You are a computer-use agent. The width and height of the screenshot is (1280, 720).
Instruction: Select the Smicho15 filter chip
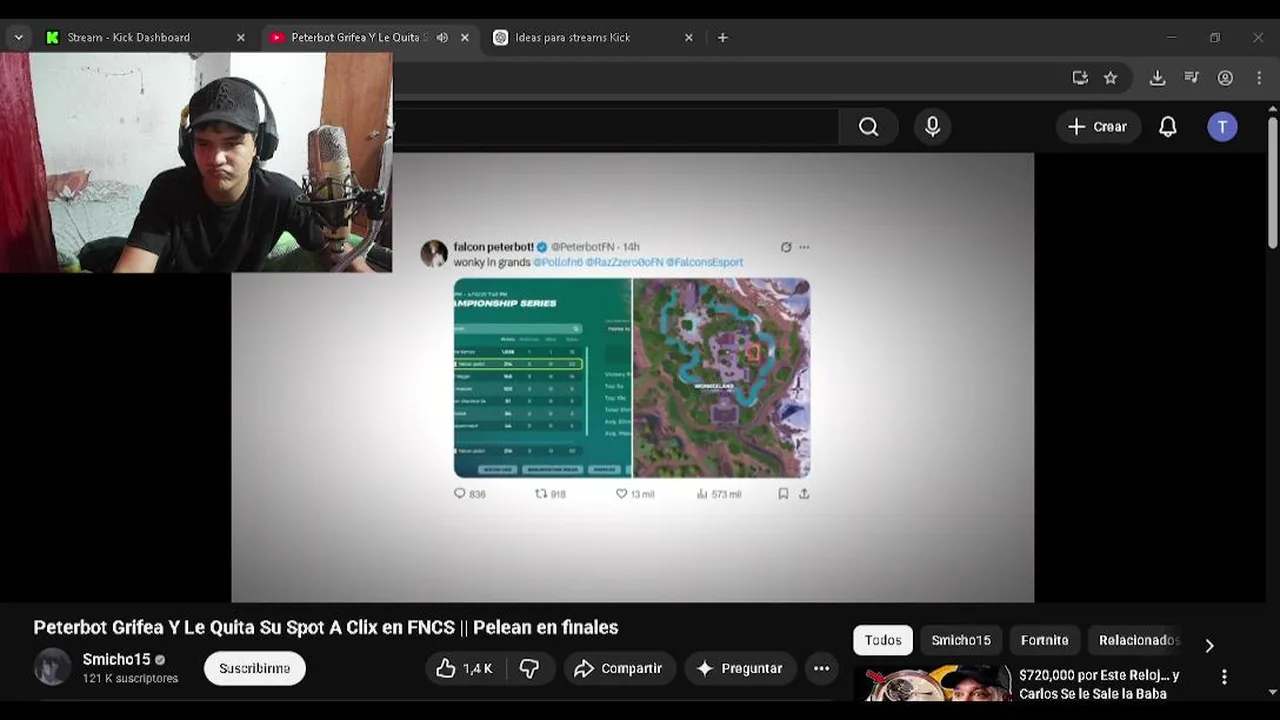pyautogui.click(x=961, y=640)
